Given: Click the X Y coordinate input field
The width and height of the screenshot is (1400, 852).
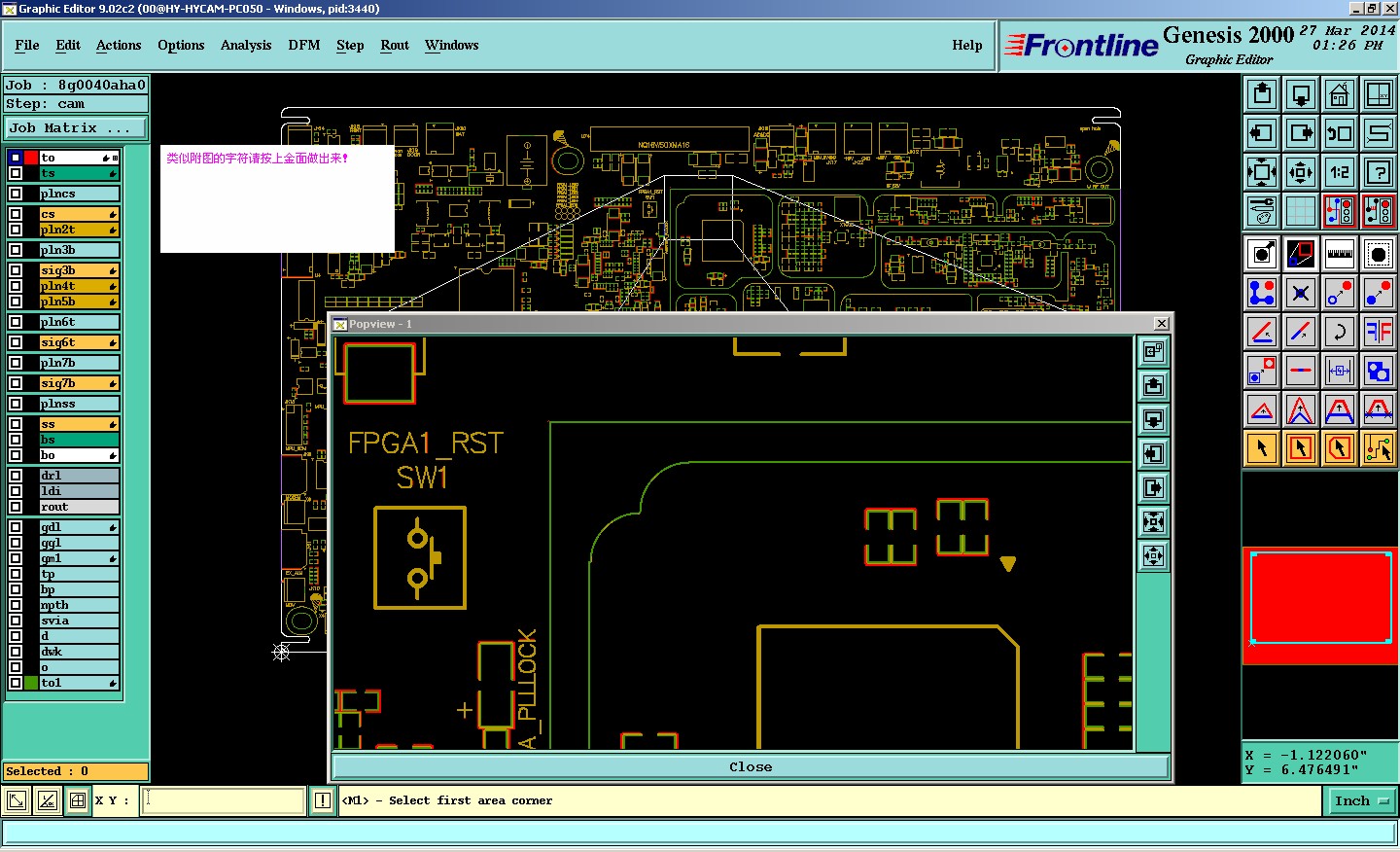Looking at the screenshot, I should click(224, 800).
